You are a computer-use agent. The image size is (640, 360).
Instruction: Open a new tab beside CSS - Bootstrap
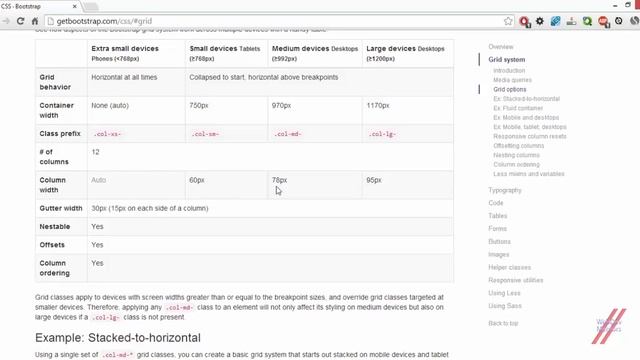(91, 7)
